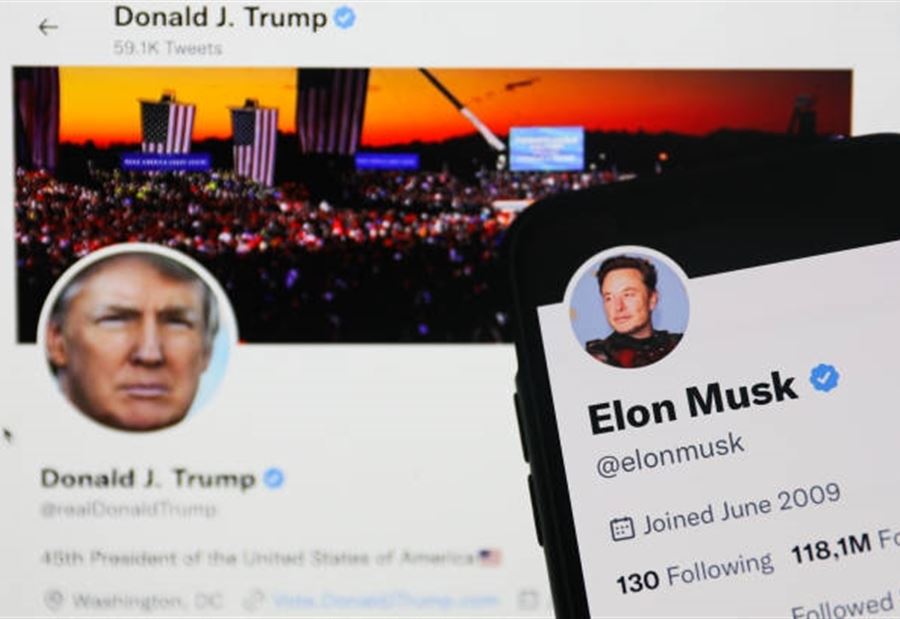Click the US flag emoji in Trump's bio
Screen dimensions: 900x619
[490, 557]
